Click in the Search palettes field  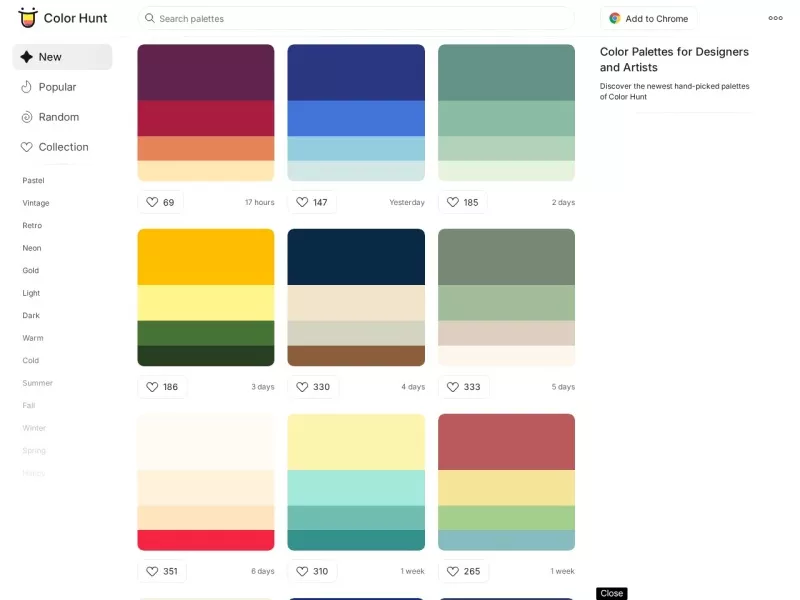(x=356, y=18)
